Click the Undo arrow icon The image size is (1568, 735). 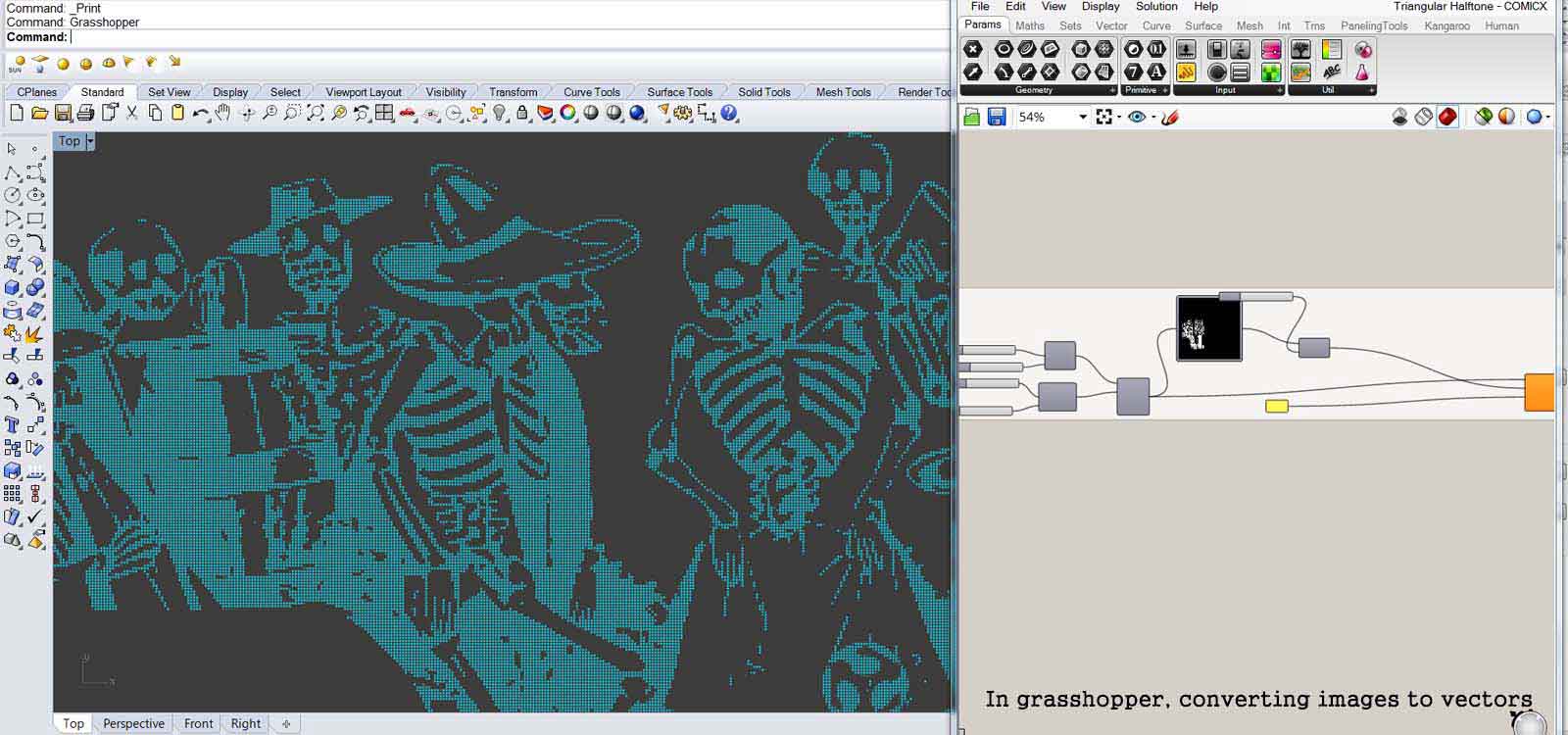[x=201, y=114]
